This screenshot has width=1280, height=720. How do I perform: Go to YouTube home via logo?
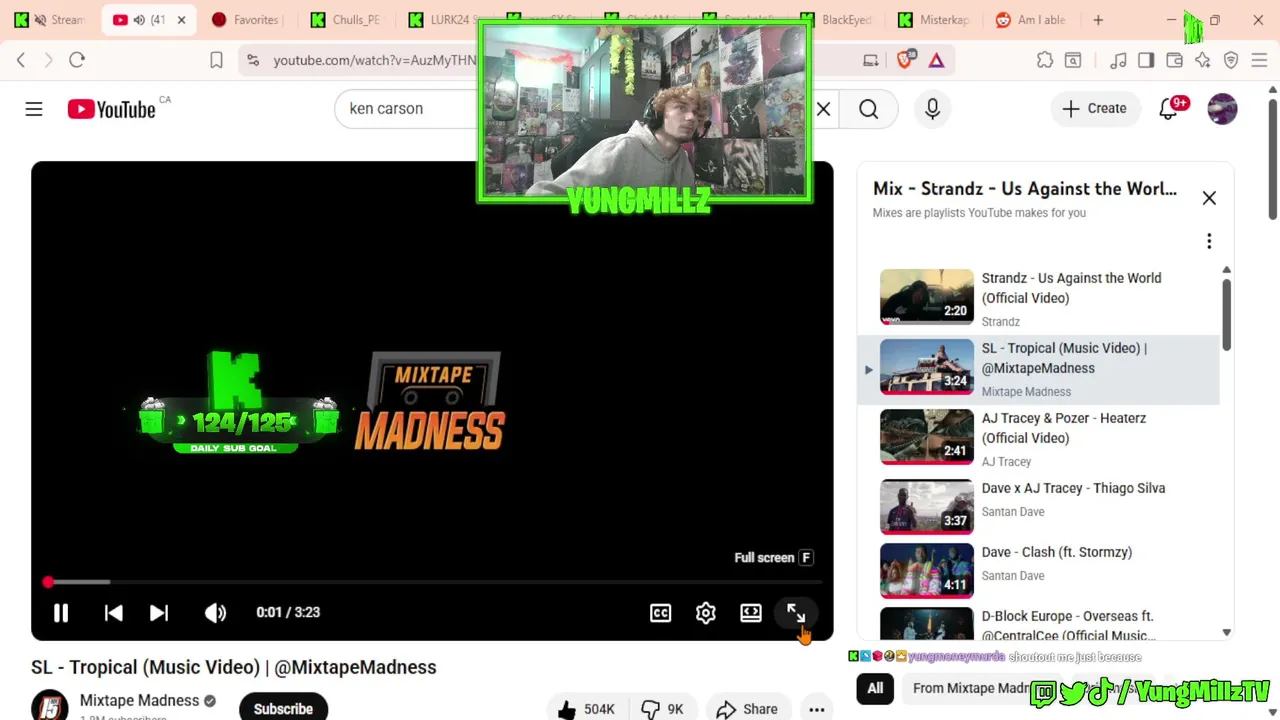(112, 109)
